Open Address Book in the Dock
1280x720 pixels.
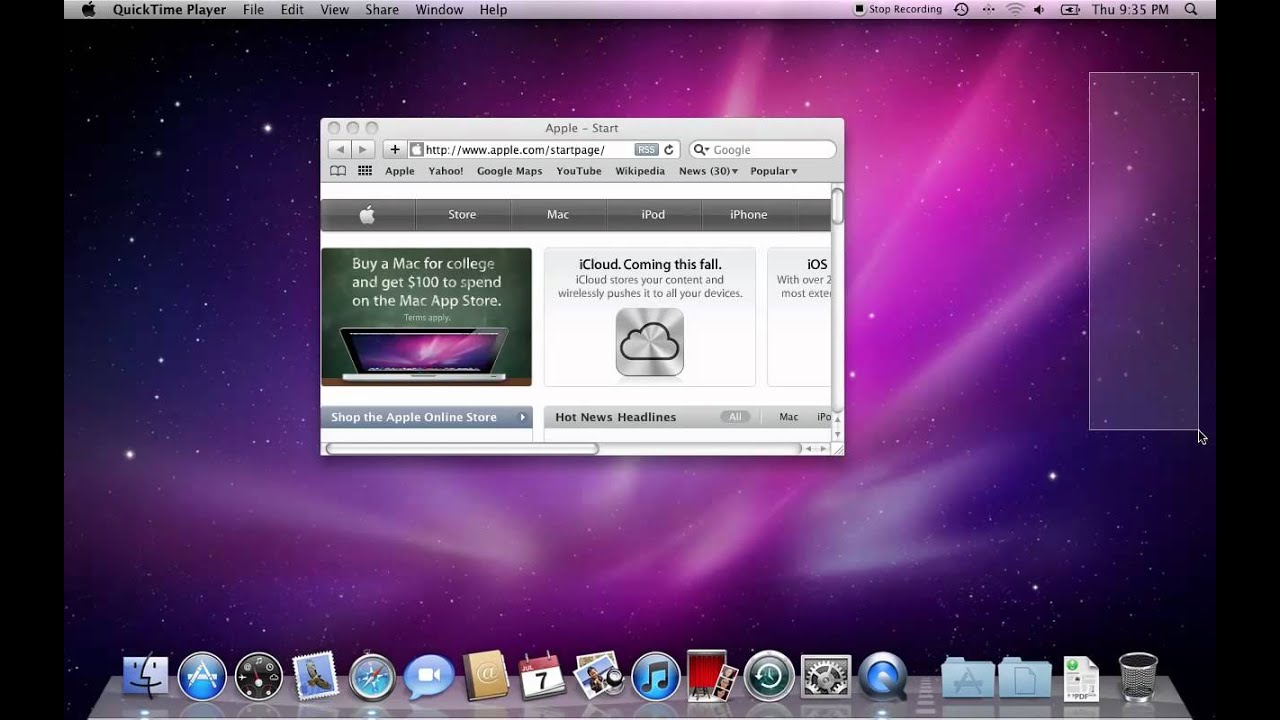point(486,677)
